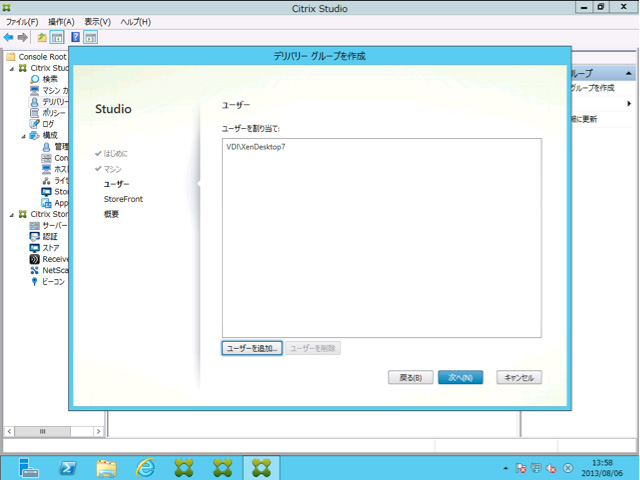Screen dimensions: 640x480
Task: Select the StoreFront wizard step
Action: click(x=123, y=199)
